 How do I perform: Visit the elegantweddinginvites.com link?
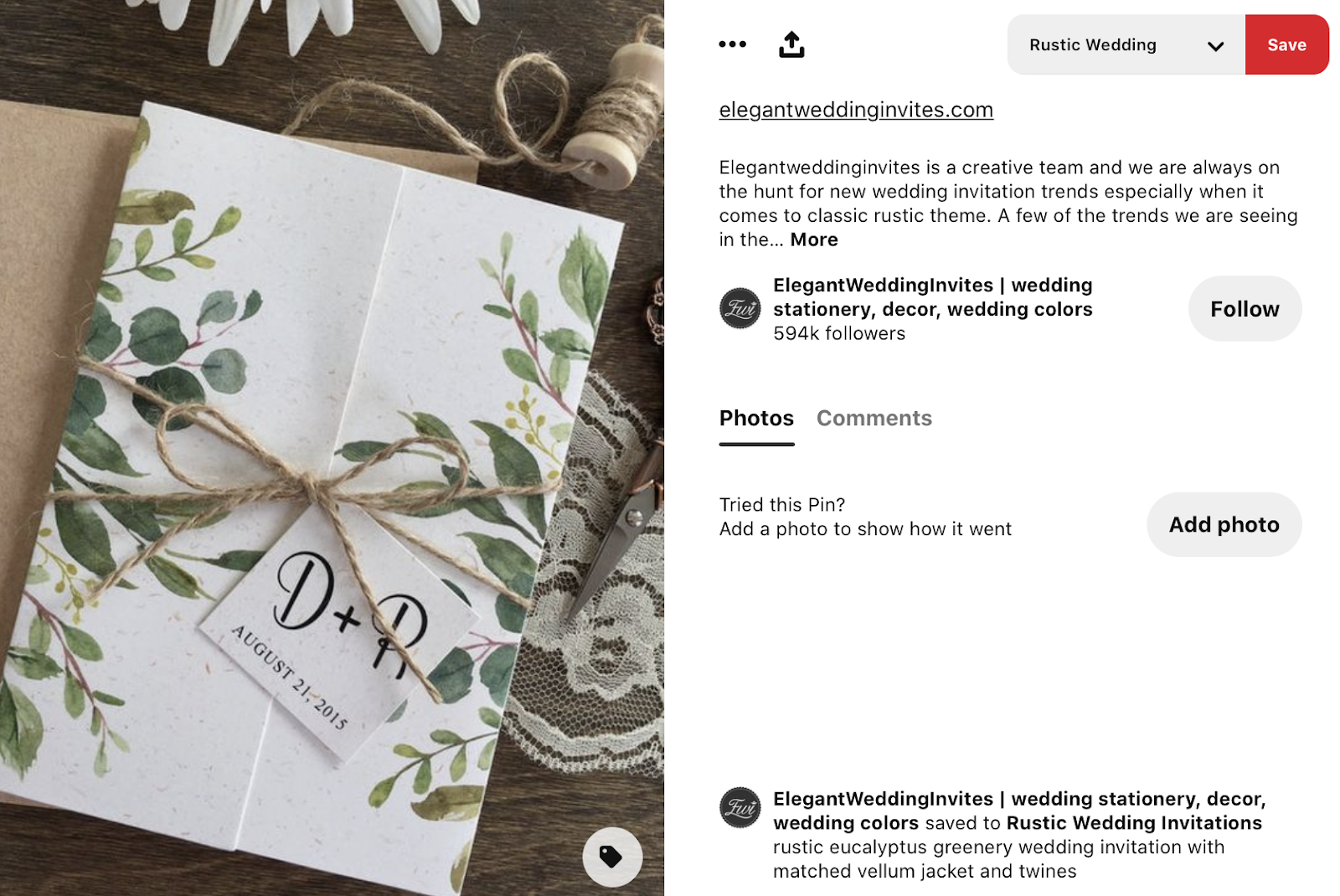[856, 110]
